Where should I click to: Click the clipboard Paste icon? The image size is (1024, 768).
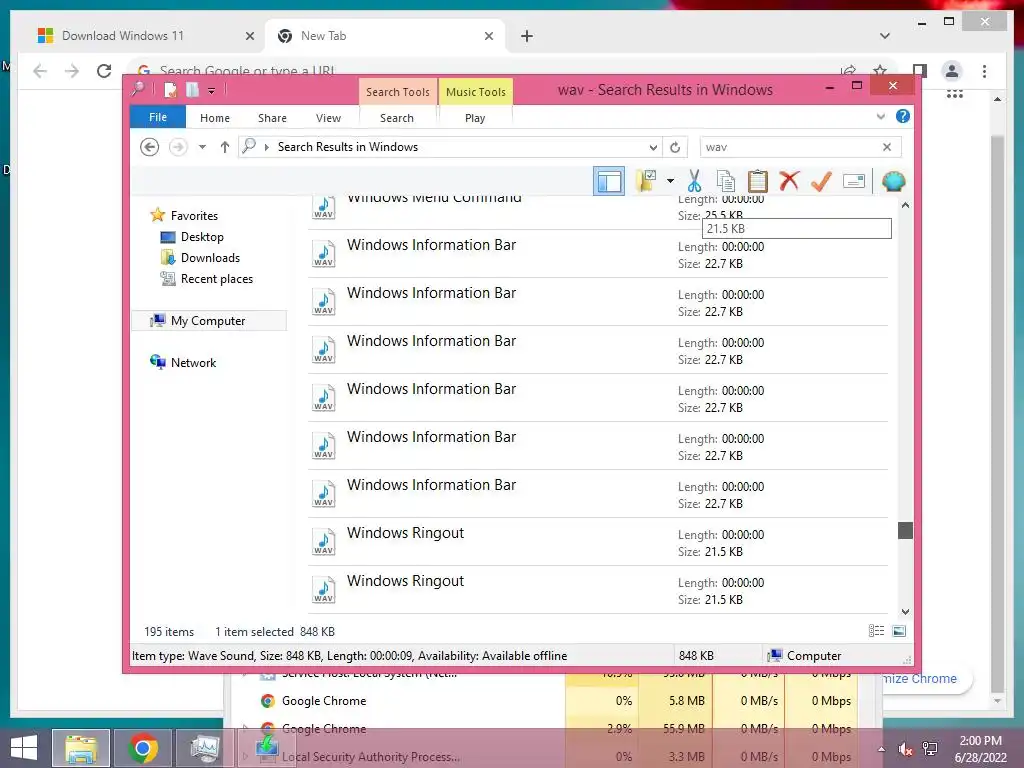click(x=758, y=181)
